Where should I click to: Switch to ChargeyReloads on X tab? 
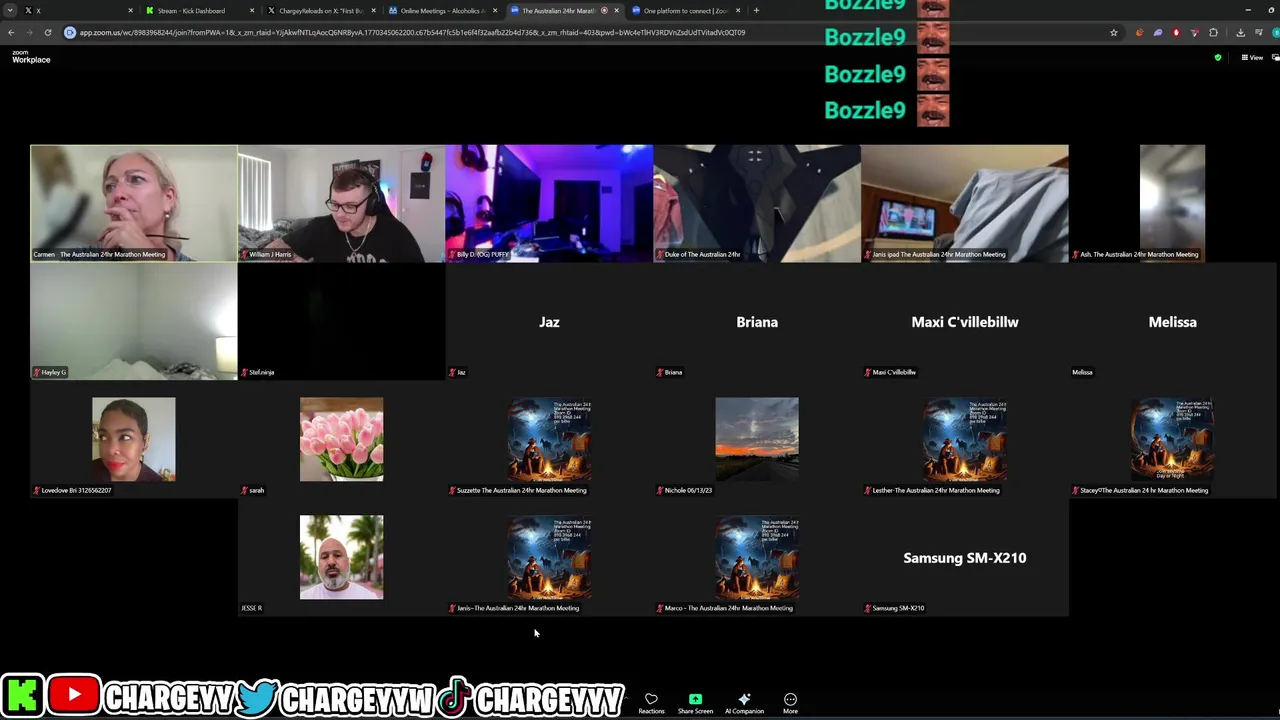click(320, 10)
